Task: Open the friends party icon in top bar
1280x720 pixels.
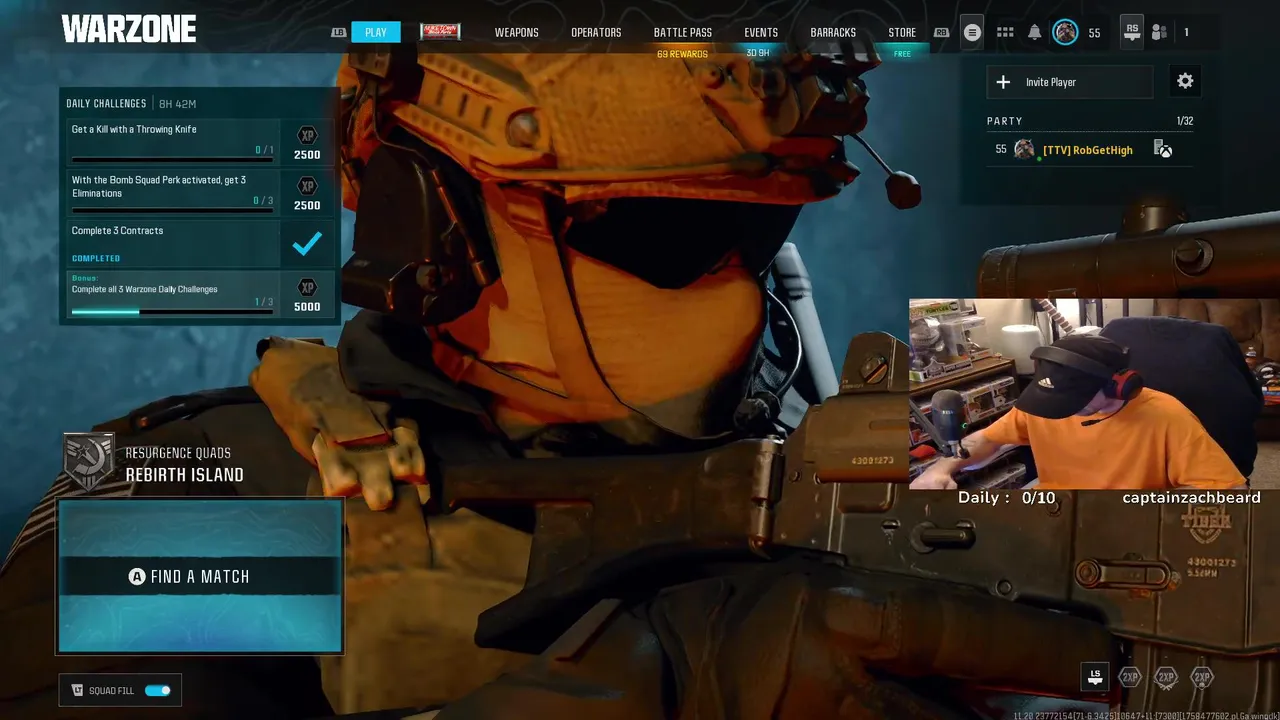Action: 1160,32
